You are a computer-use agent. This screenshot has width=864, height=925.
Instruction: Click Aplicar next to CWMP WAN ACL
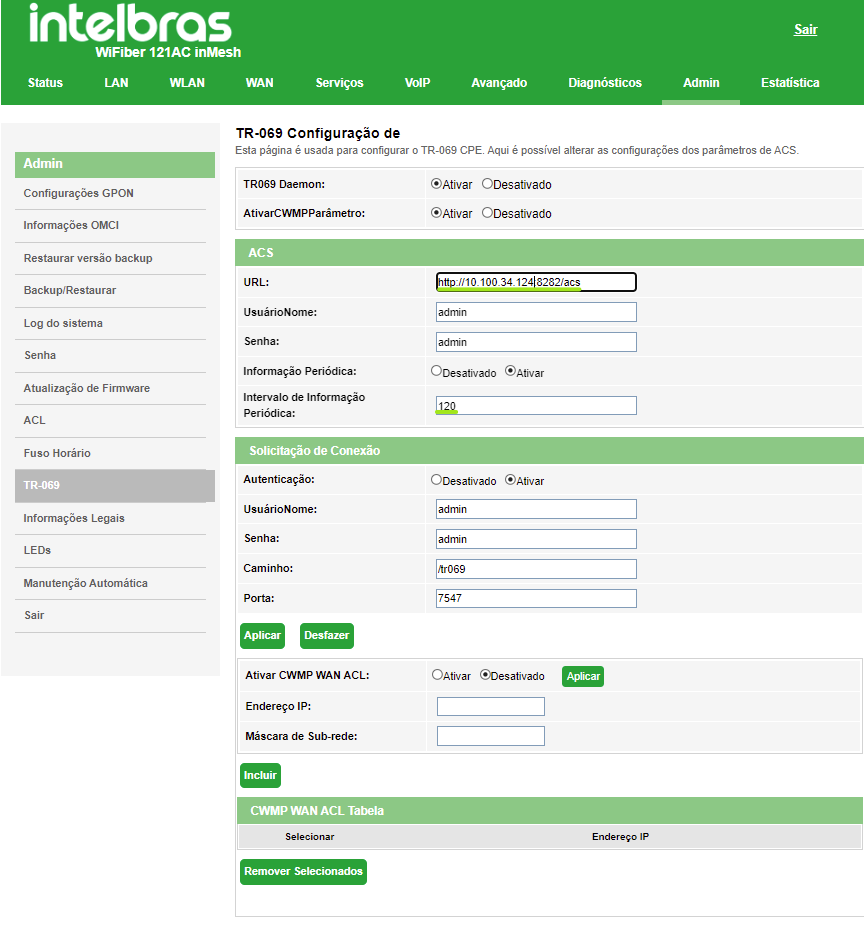[x=583, y=677]
